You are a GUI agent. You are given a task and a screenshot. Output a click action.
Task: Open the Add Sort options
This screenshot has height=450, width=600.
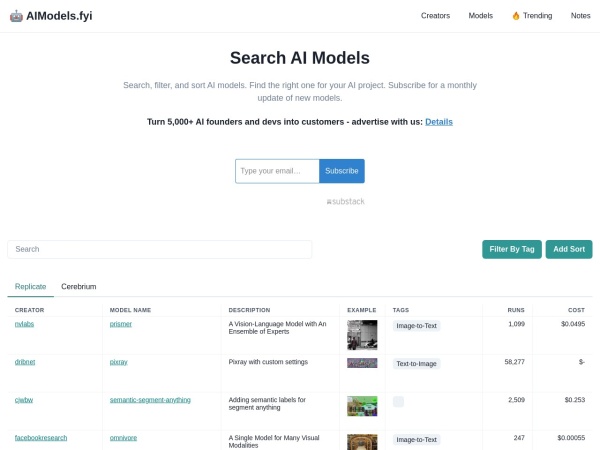click(x=569, y=249)
